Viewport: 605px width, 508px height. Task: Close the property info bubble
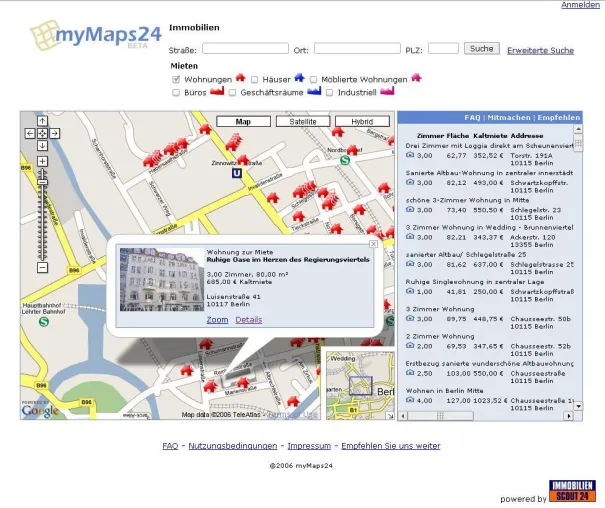point(373,244)
